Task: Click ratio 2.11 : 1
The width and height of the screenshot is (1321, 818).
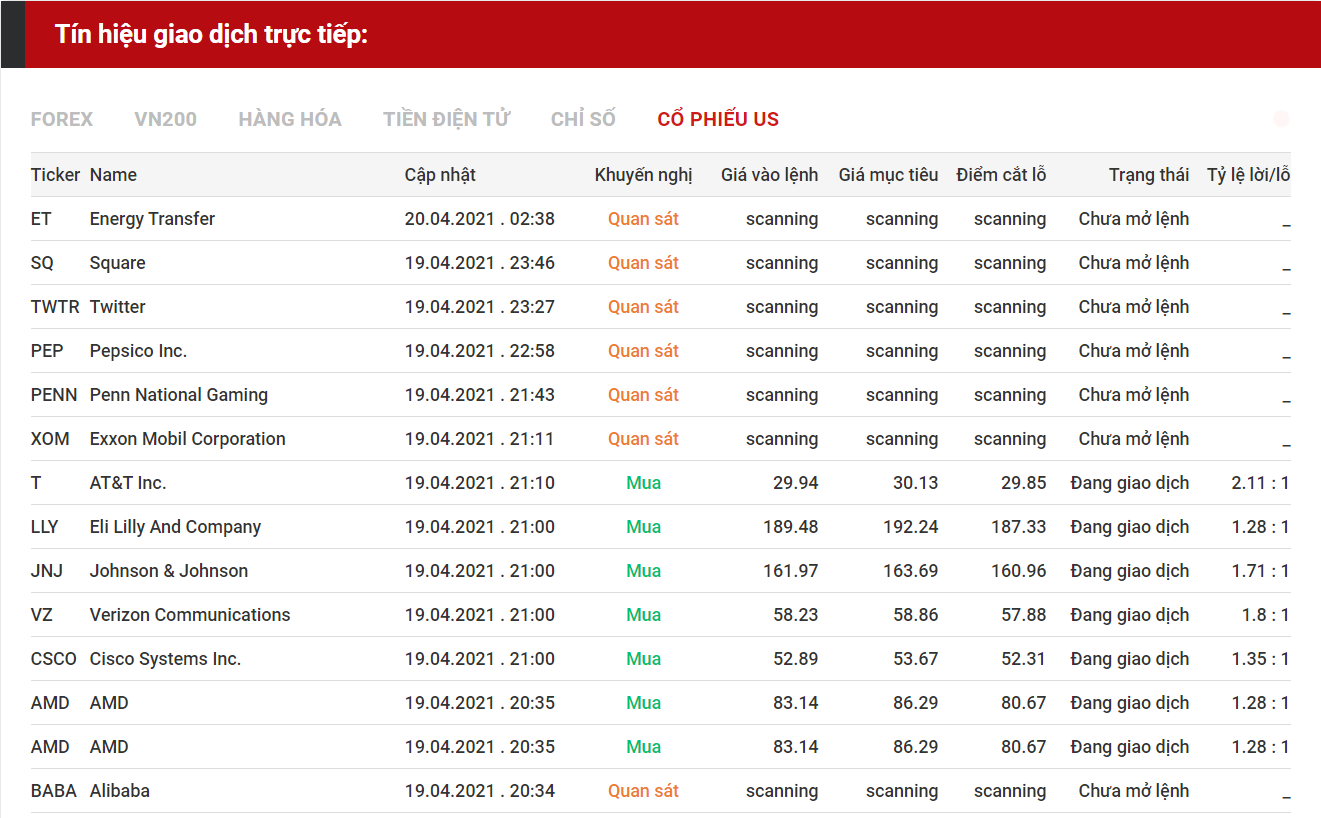Action: click(x=1260, y=483)
